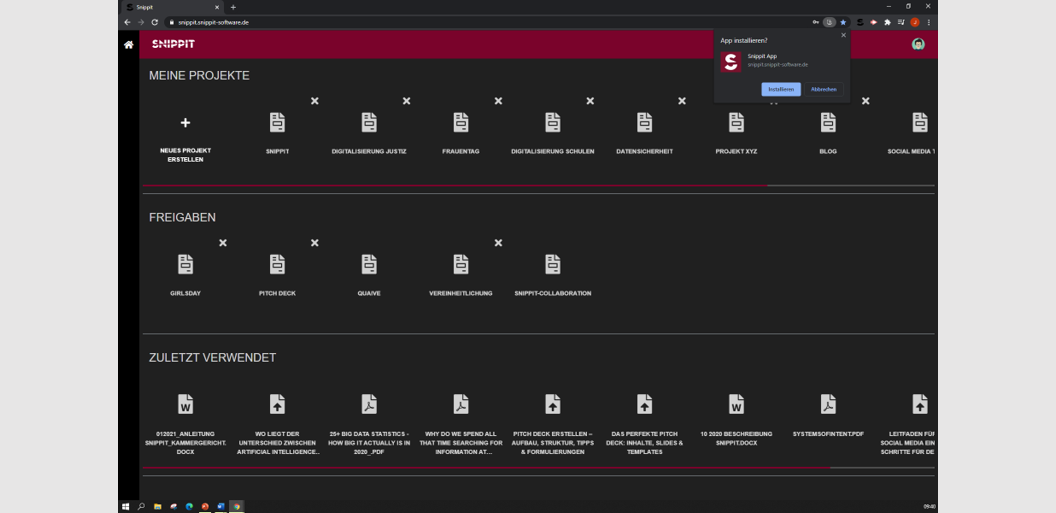Open the media control icon in Chrome toolbar
Viewport: 1056px width, 513px height.
pos(901,22)
